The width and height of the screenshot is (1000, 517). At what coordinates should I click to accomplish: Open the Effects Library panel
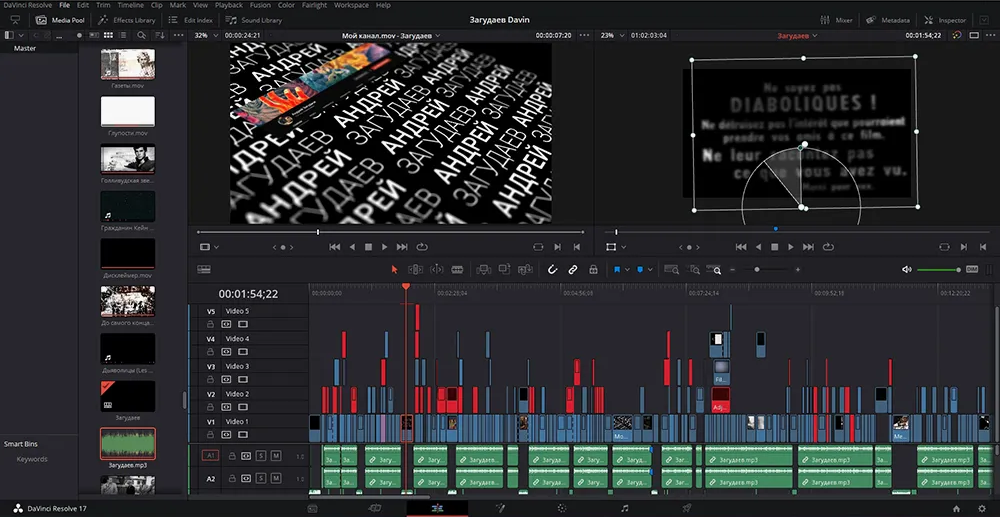click(x=127, y=20)
